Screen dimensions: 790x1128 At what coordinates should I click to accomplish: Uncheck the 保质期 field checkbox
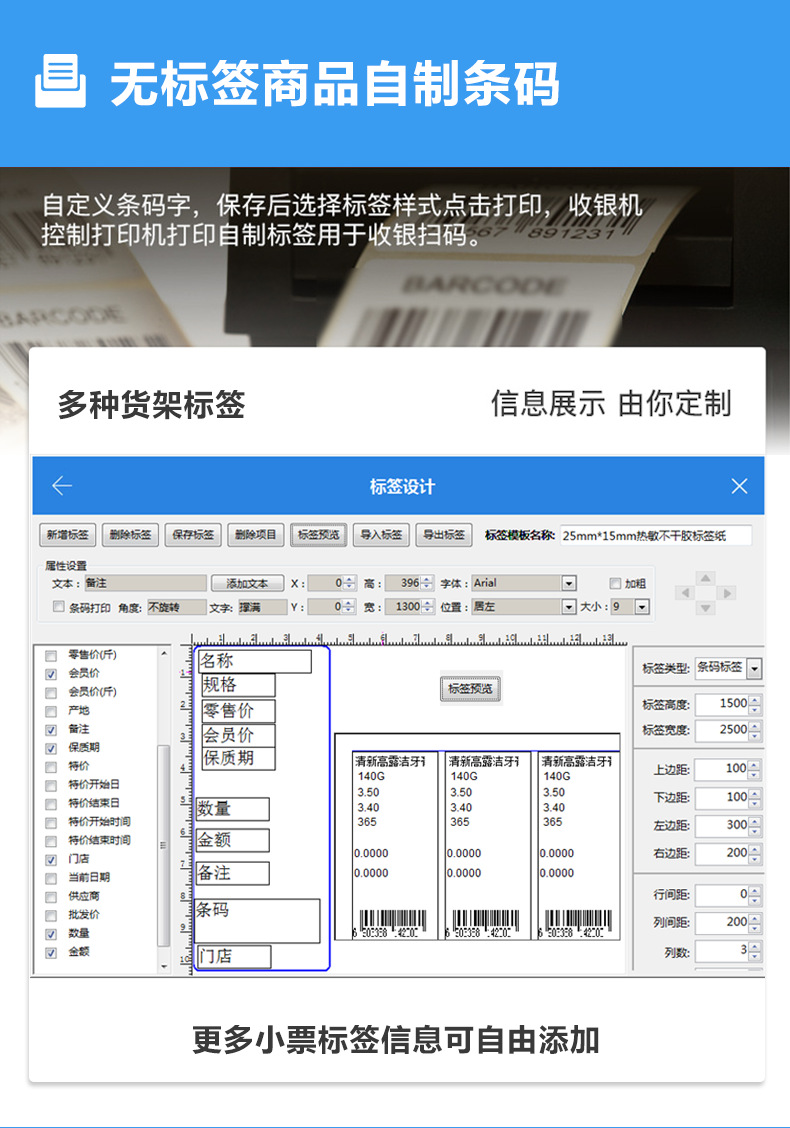[x=51, y=748]
